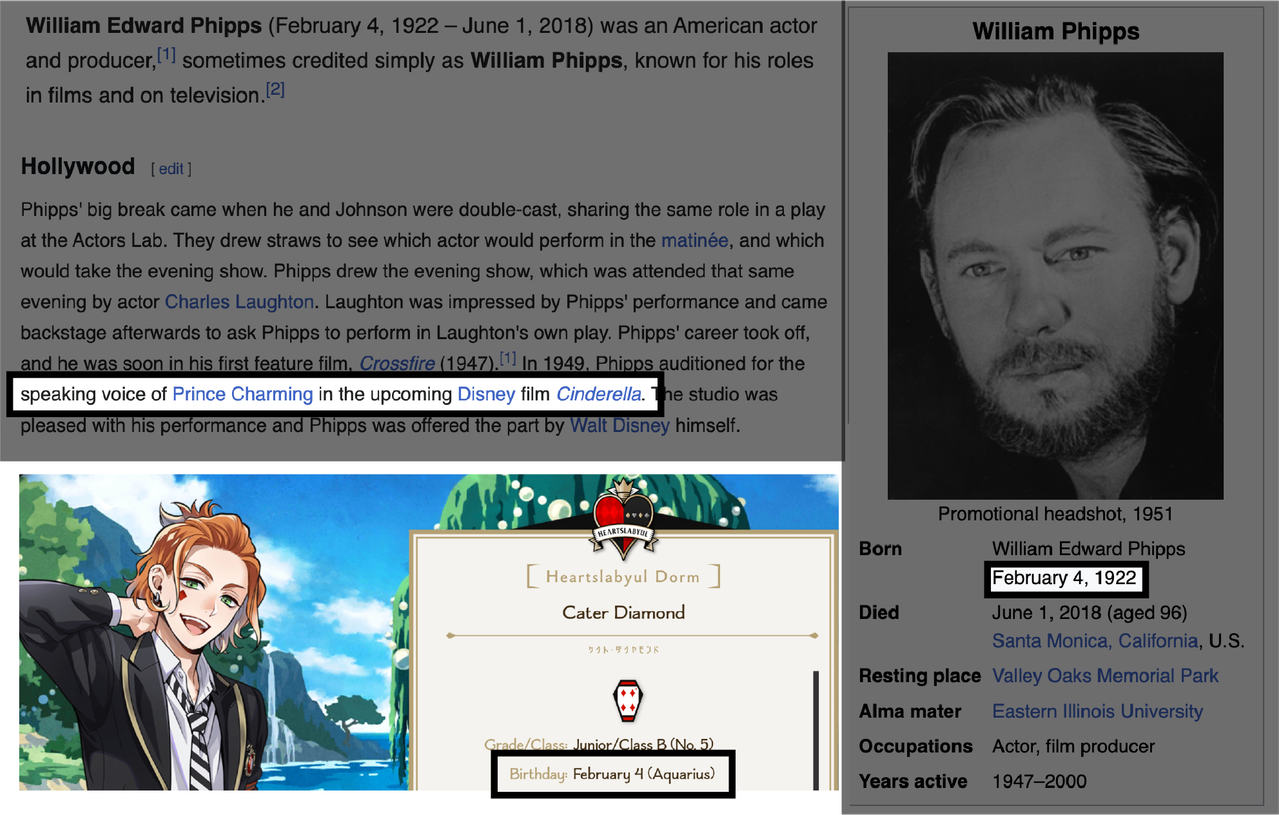Open the Crossfire film link

pyautogui.click(x=397, y=363)
